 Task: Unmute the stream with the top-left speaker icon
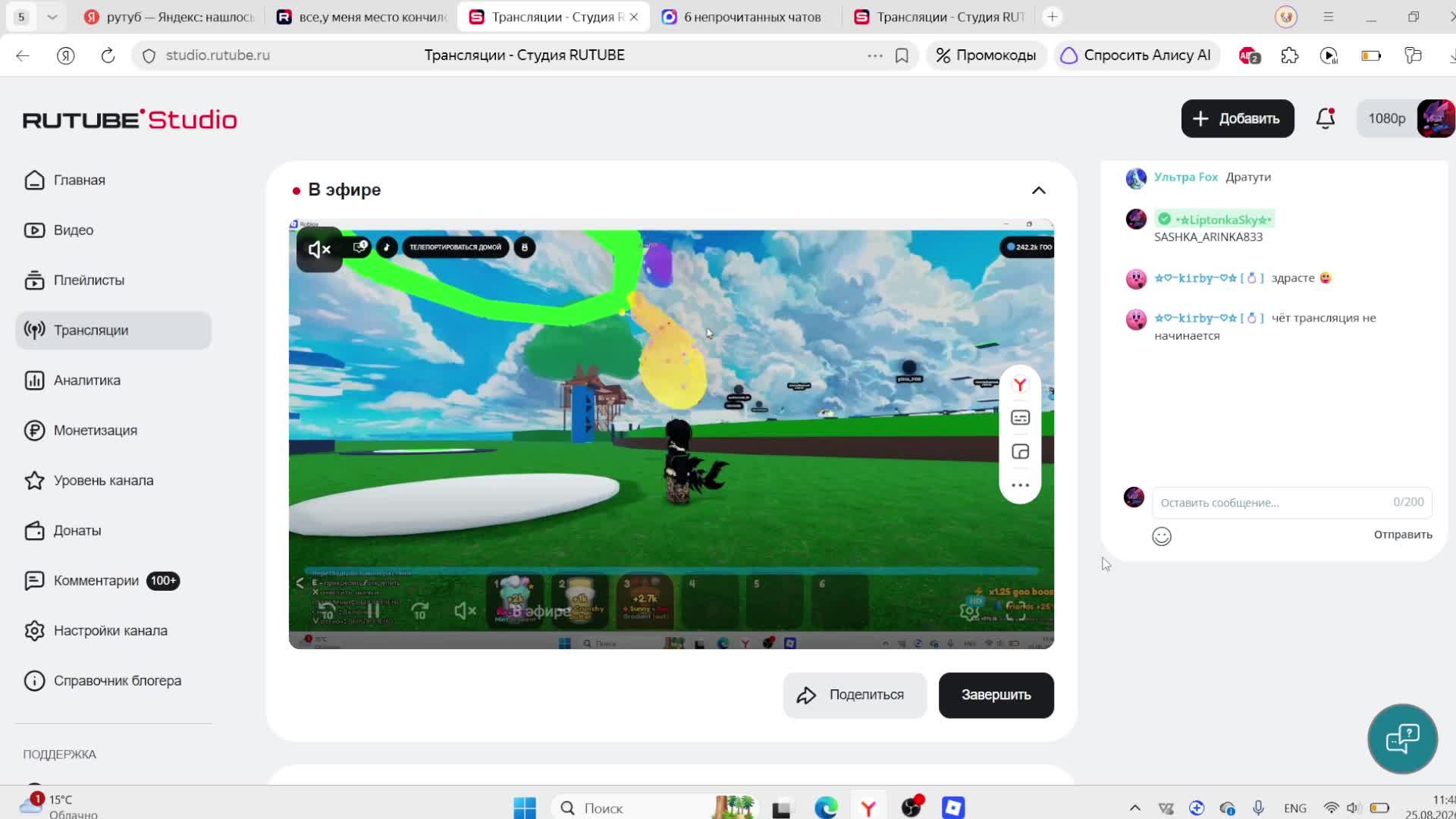[x=319, y=249]
